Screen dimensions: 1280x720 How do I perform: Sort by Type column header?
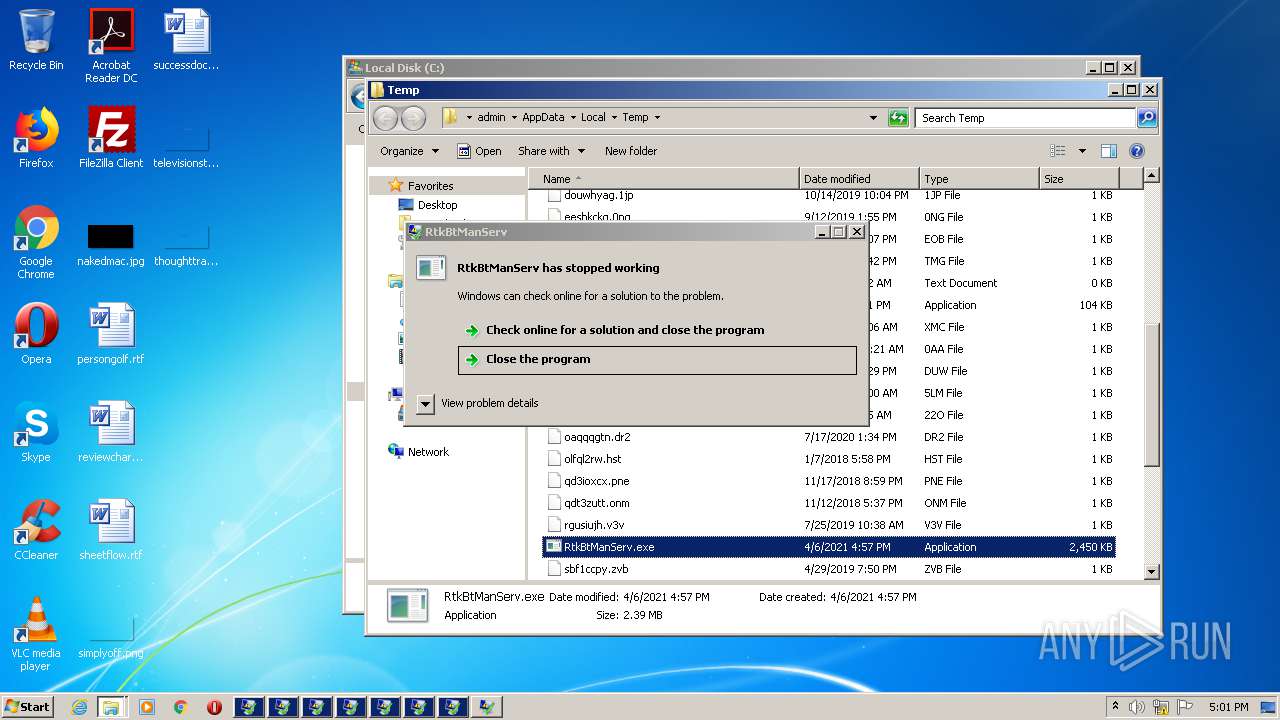click(x=979, y=179)
